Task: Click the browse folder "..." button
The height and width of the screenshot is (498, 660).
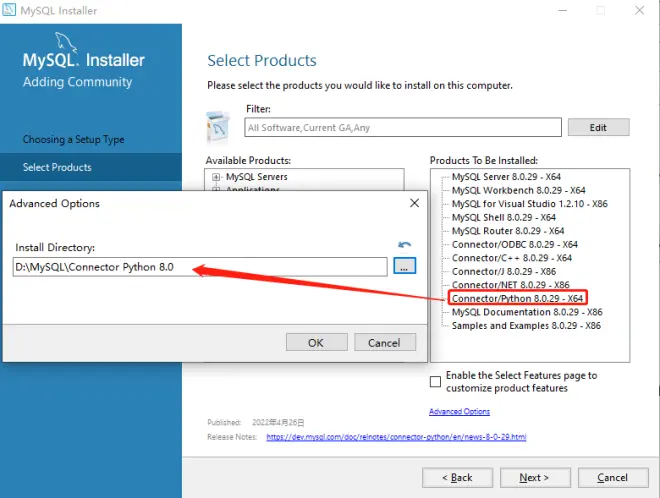Action: [x=405, y=266]
